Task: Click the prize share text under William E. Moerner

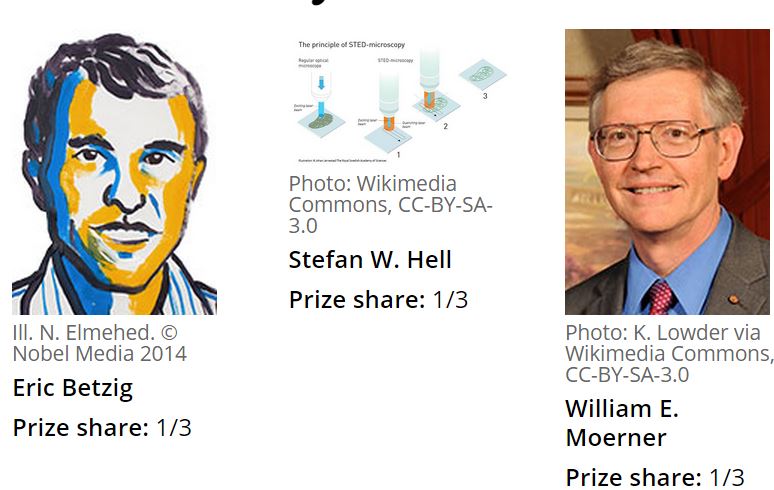Action: [x=655, y=477]
